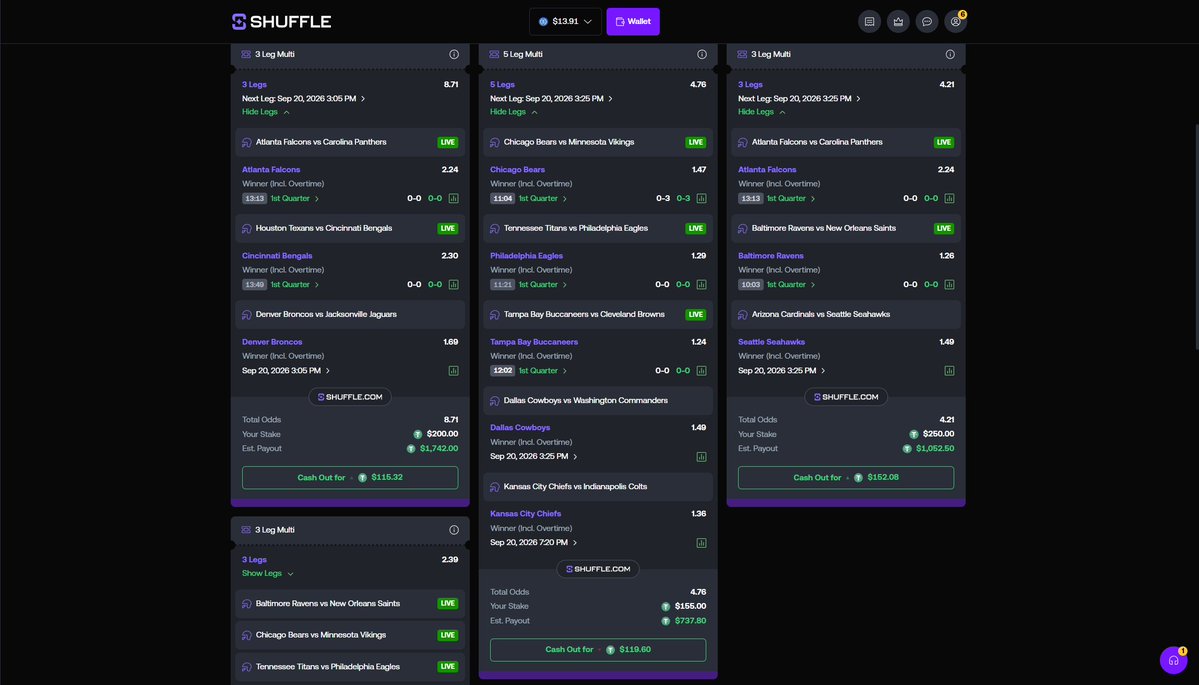The width and height of the screenshot is (1199, 685).
Task: Show info for the 8.71 odds 3 Leg Multi
Action: pos(454,54)
